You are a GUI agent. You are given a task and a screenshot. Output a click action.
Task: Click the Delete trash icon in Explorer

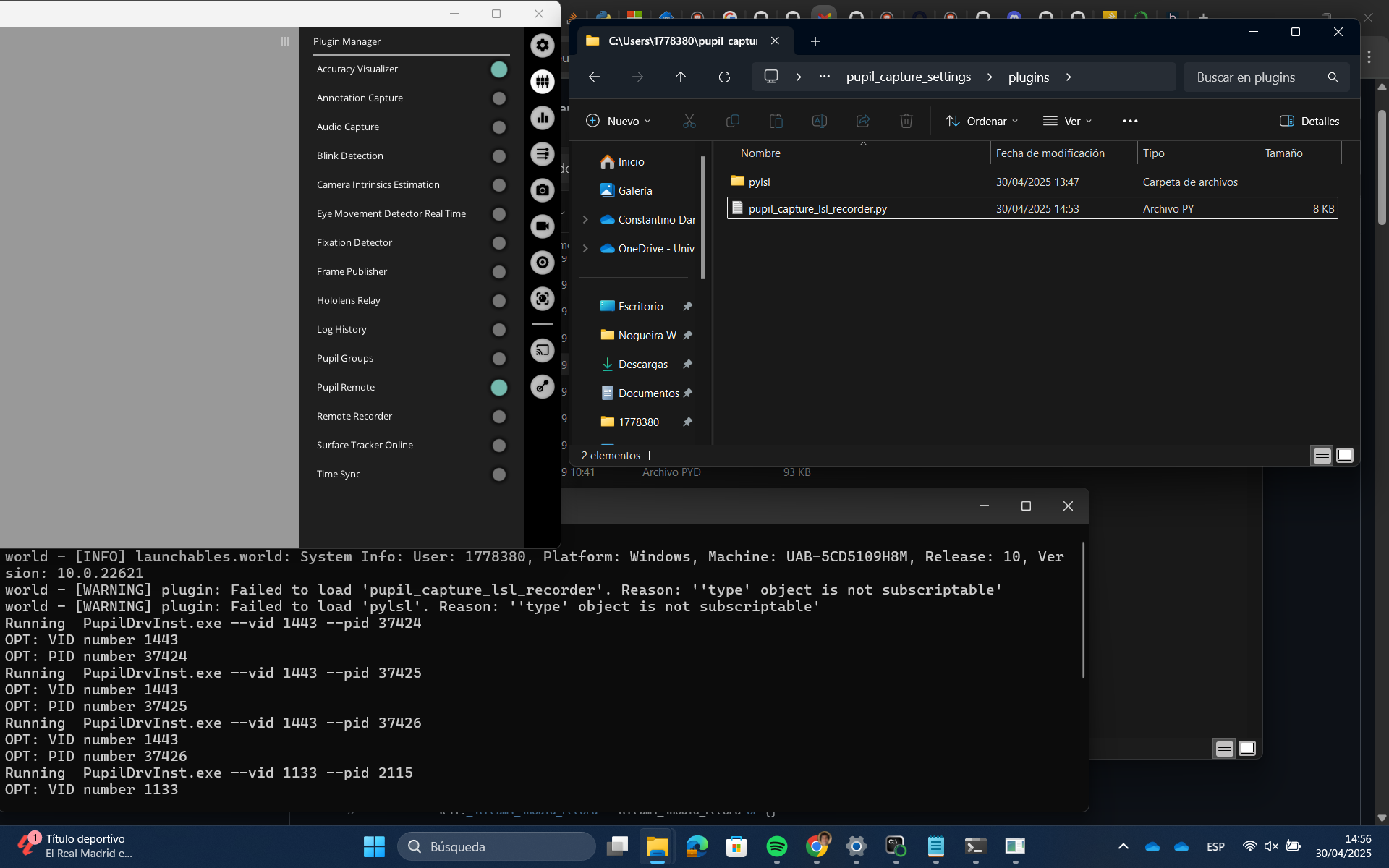(906, 121)
